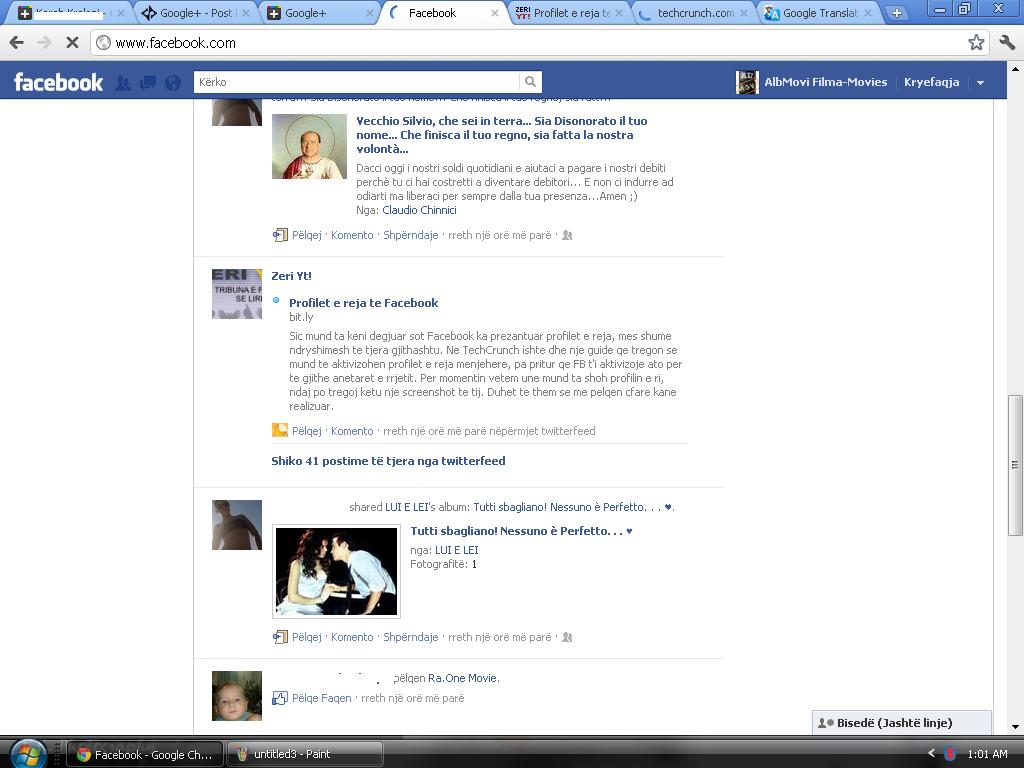
Task: Open Zeri Yt! page link
Action: click(291, 276)
